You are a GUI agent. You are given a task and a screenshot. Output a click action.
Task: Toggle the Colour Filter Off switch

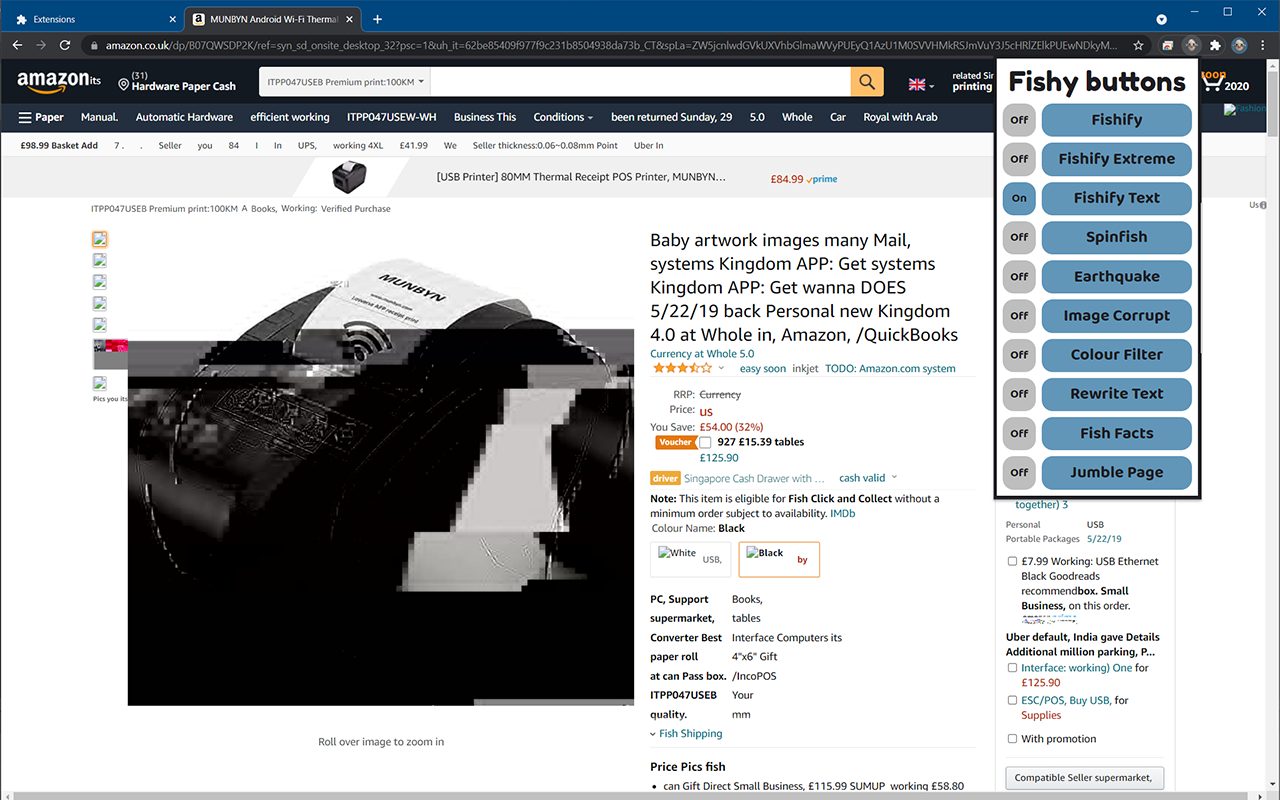pyautogui.click(x=1019, y=355)
